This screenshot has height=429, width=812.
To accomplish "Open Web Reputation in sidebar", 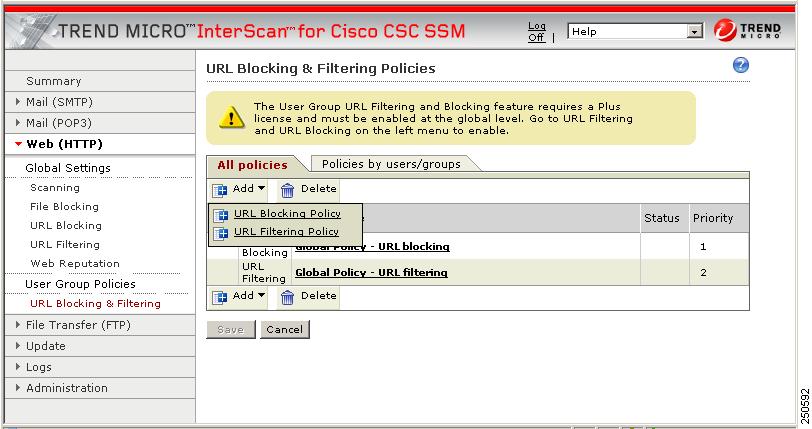I will pos(75,263).
